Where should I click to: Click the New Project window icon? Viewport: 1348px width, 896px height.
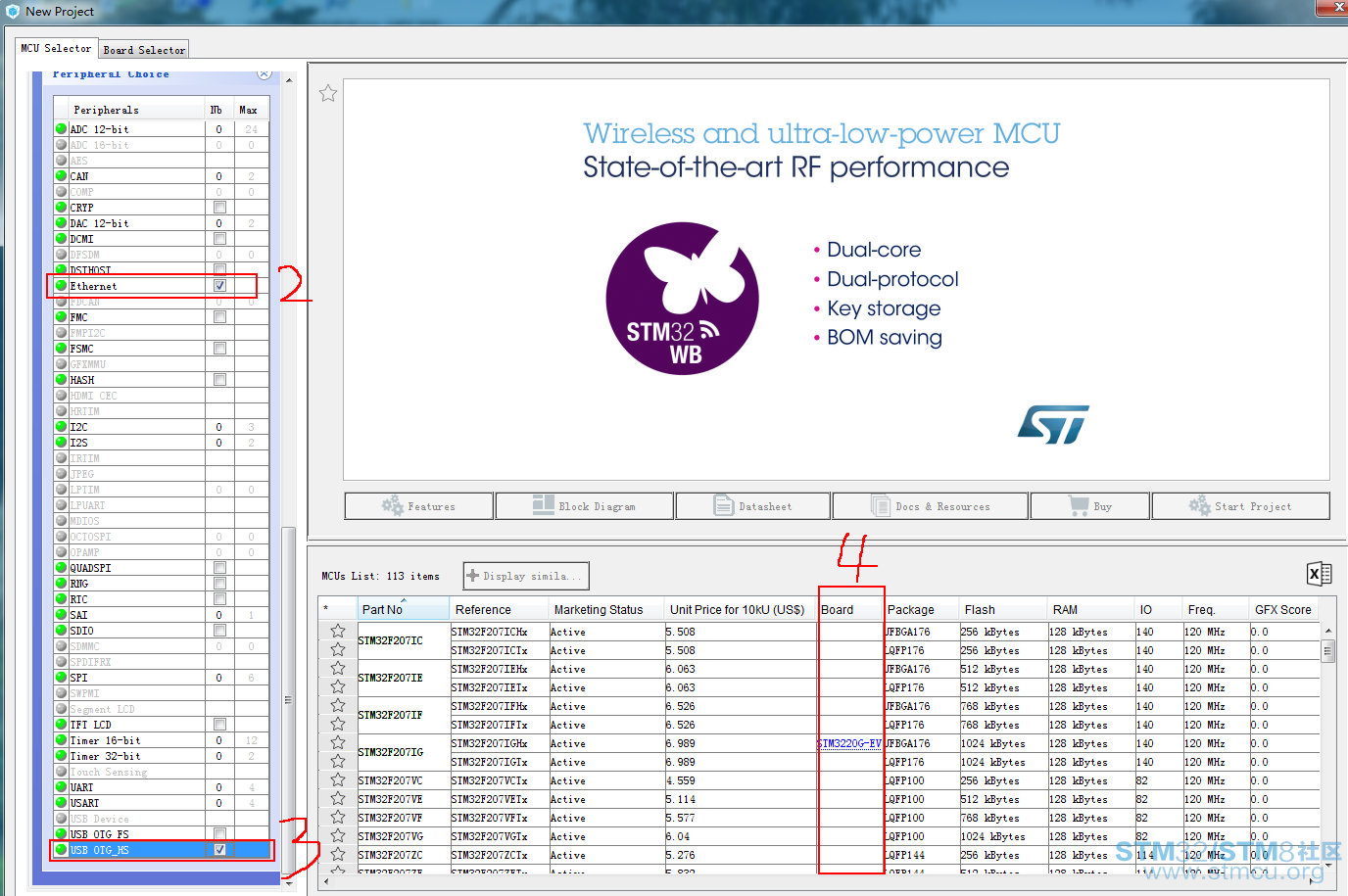(x=12, y=11)
